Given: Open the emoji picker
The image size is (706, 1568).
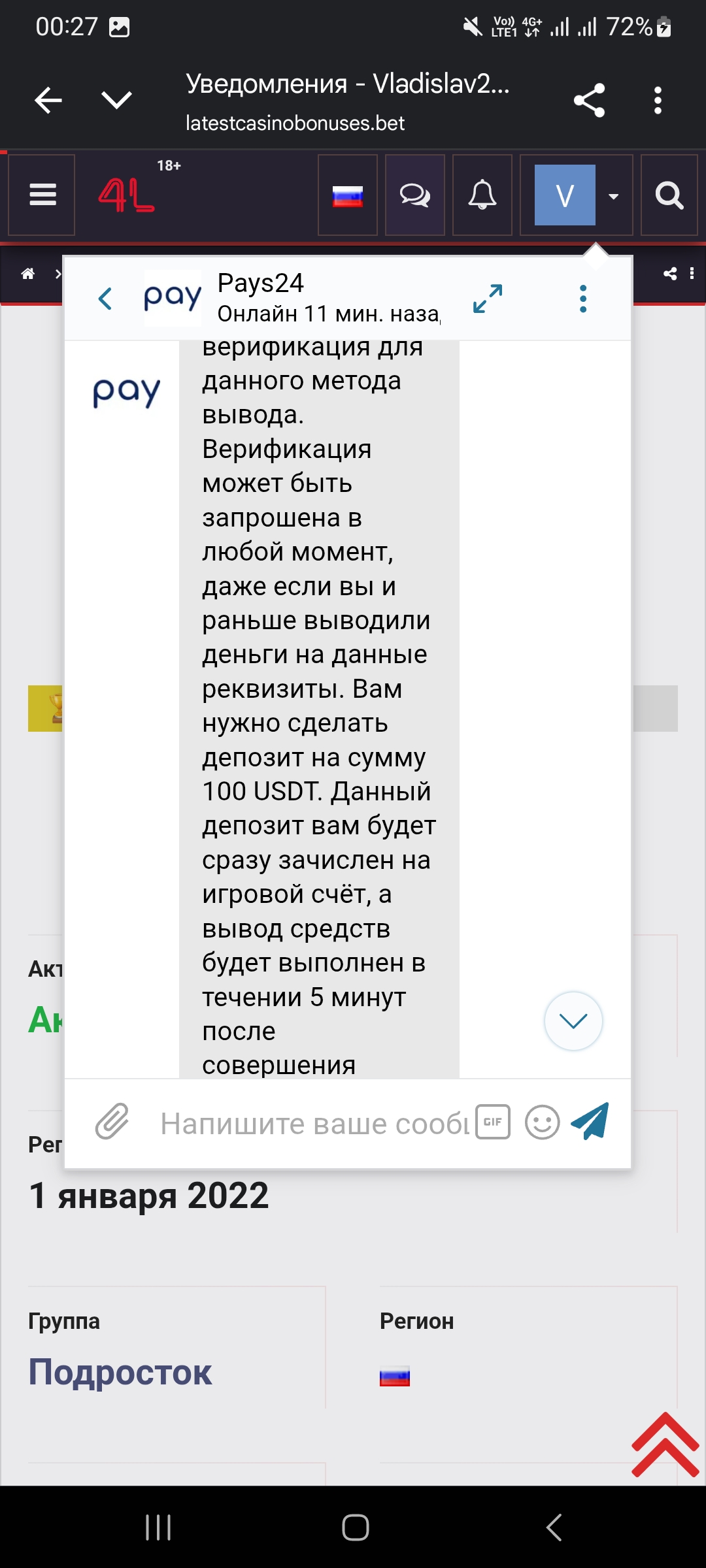Looking at the screenshot, I should point(542,1122).
